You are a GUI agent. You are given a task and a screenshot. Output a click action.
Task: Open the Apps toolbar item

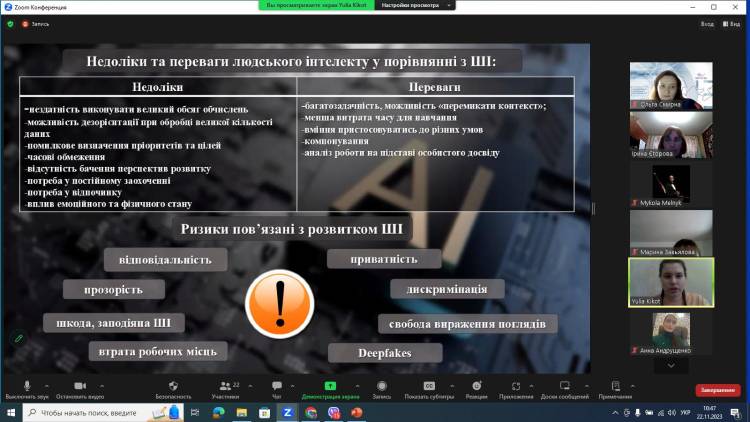516,386
